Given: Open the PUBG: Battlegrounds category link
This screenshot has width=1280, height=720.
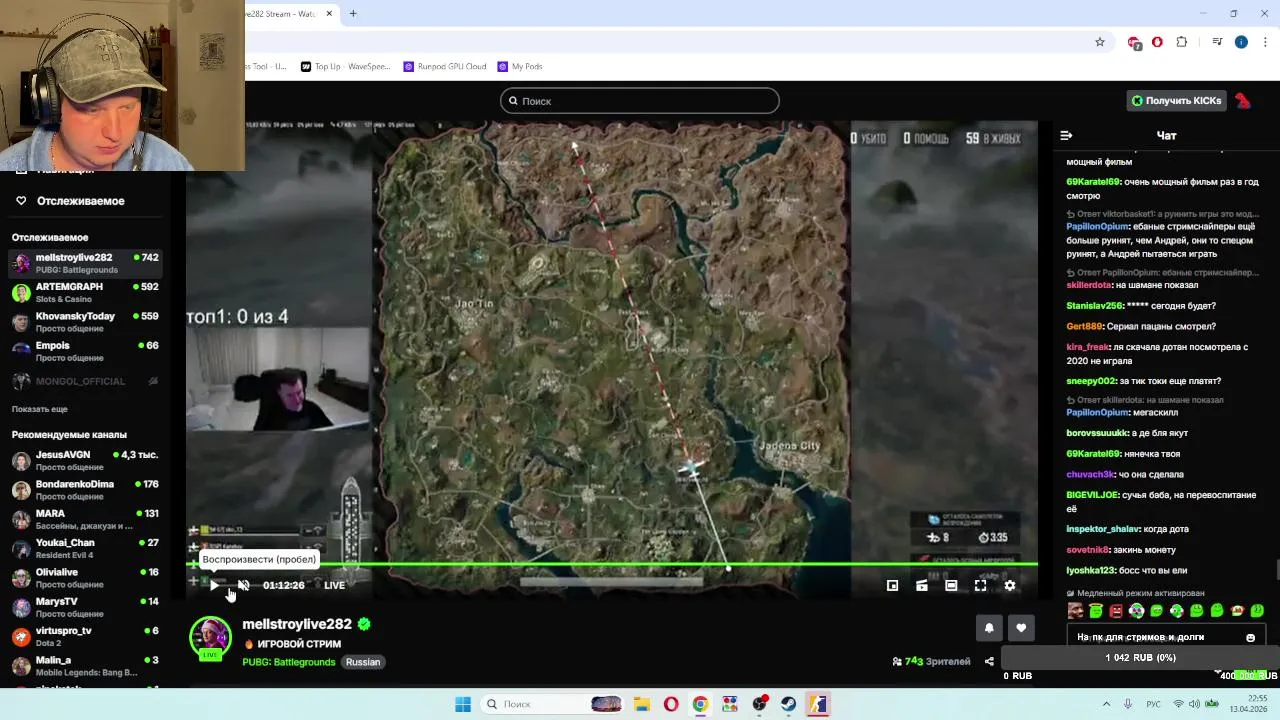Looking at the screenshot, I should [x=289, y=662].
